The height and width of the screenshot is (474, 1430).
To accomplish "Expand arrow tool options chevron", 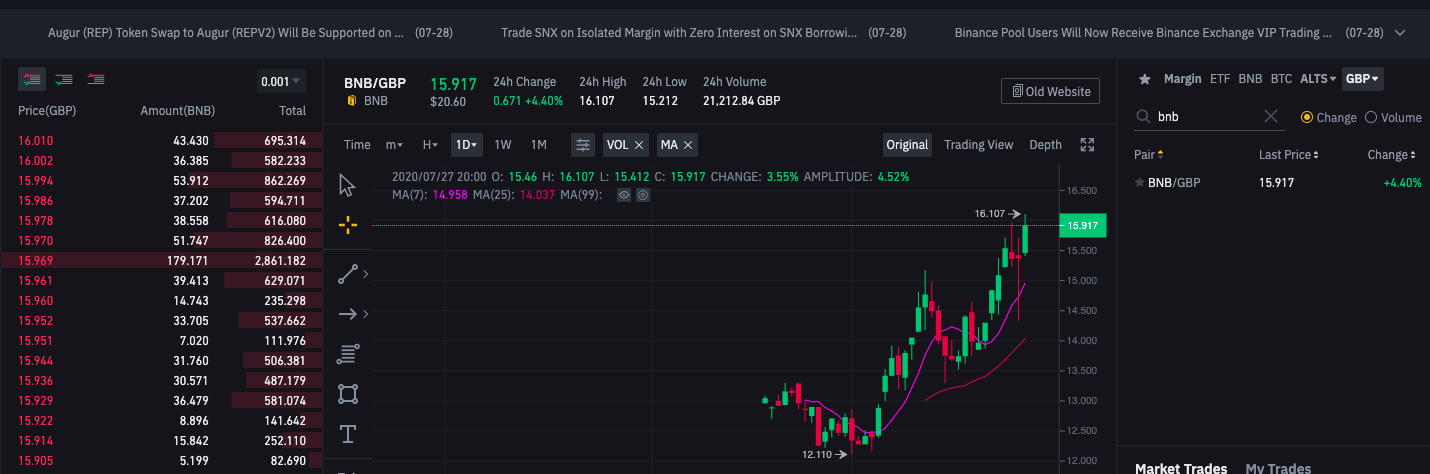I will point(366,314).
